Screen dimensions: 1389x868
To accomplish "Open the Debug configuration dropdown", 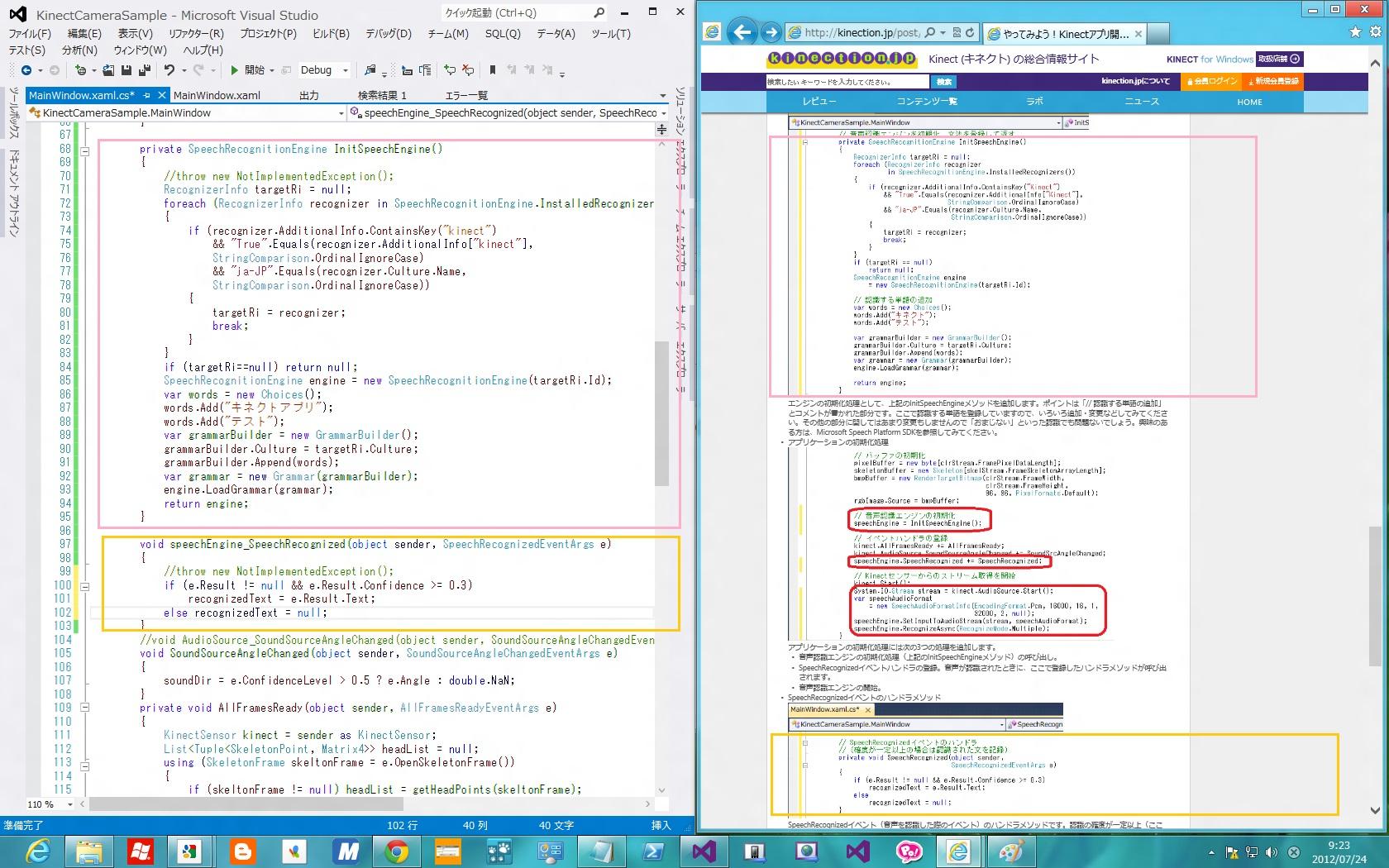I will click(346, 70).
